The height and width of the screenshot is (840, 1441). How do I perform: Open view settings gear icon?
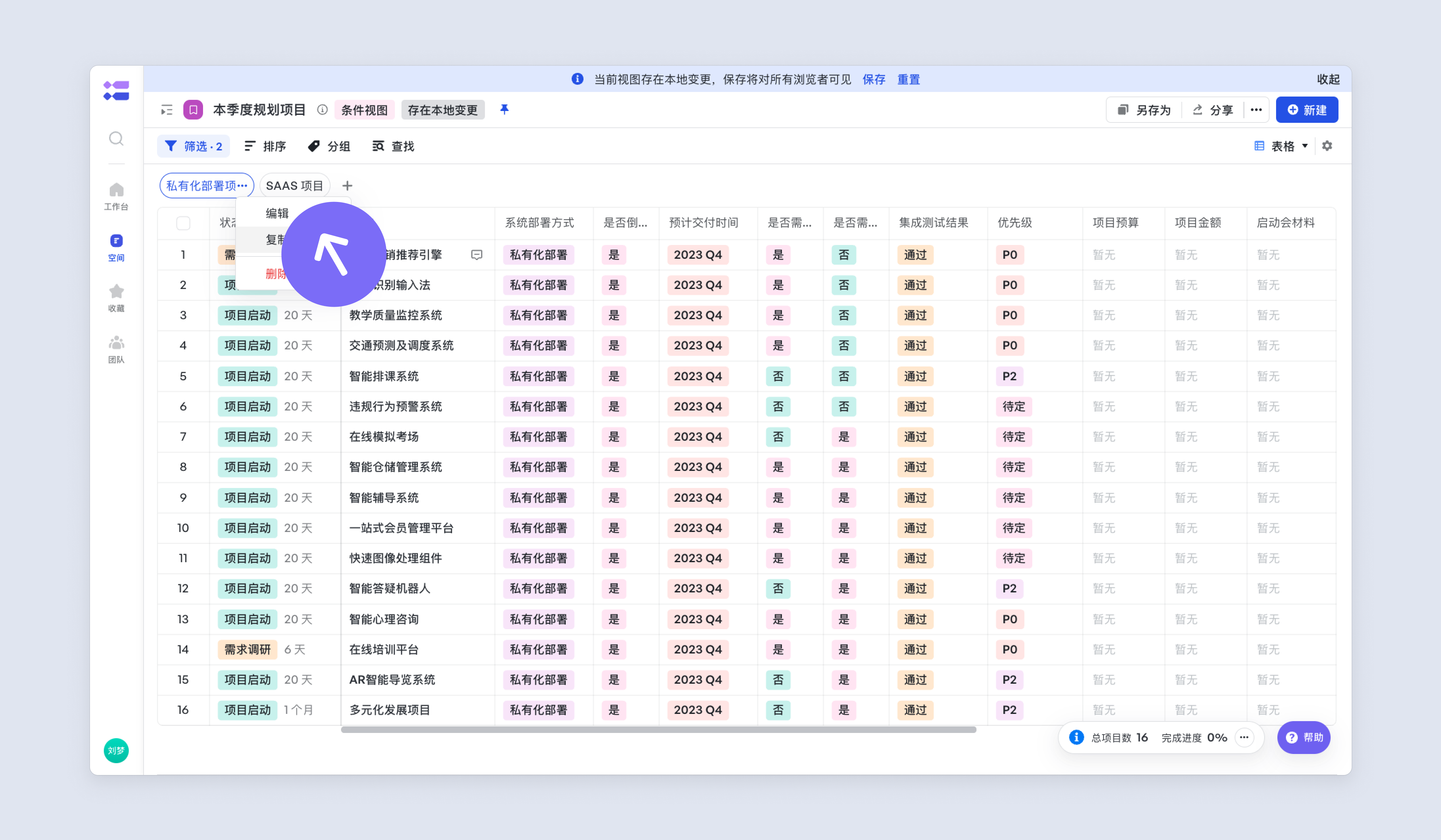click(x=1327, y=146)
